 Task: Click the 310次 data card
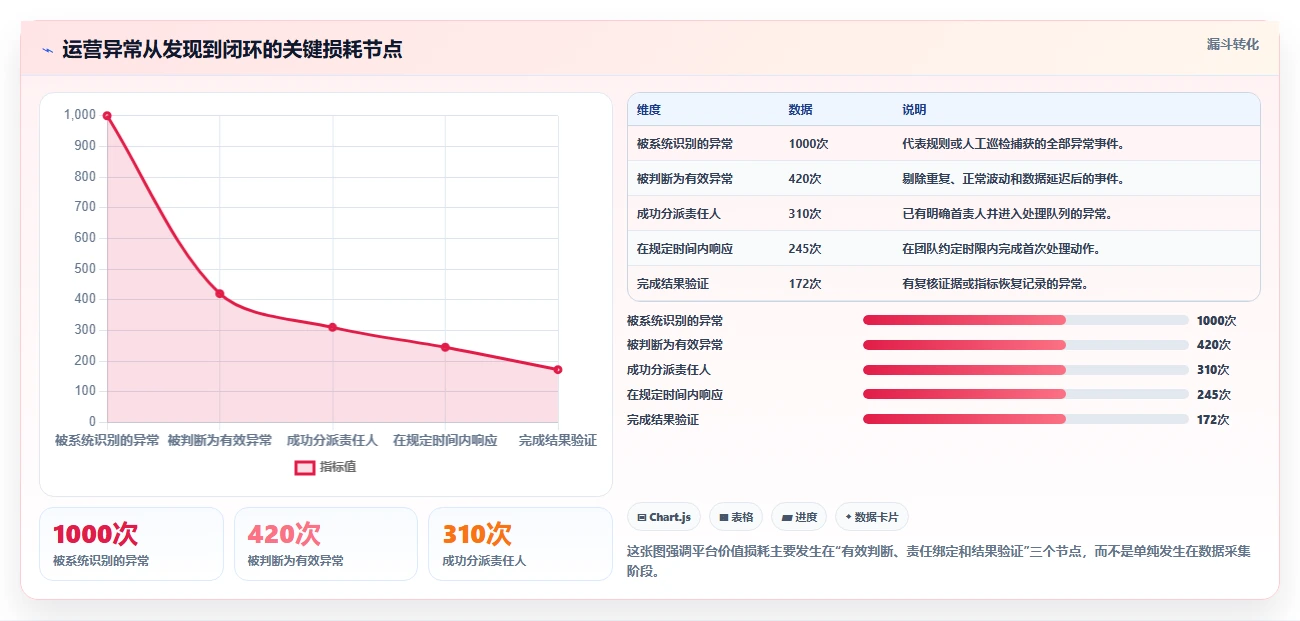520,544
